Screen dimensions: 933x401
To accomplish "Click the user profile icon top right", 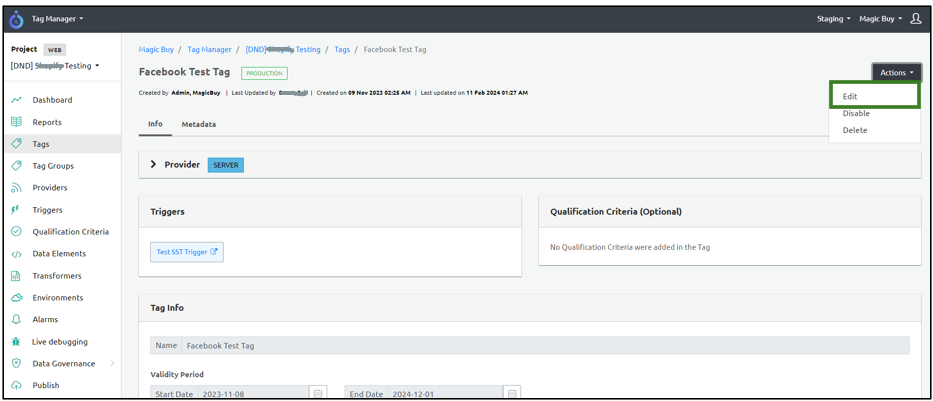I will coord(915,18).
